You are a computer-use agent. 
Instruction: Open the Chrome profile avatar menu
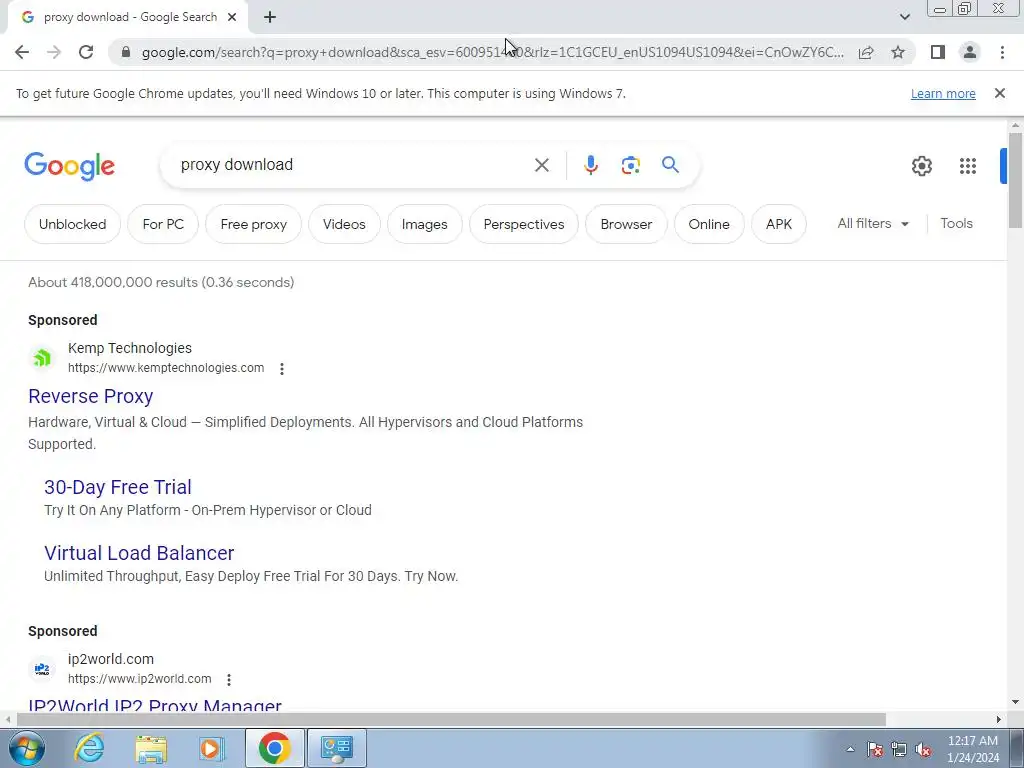point(970,52)
